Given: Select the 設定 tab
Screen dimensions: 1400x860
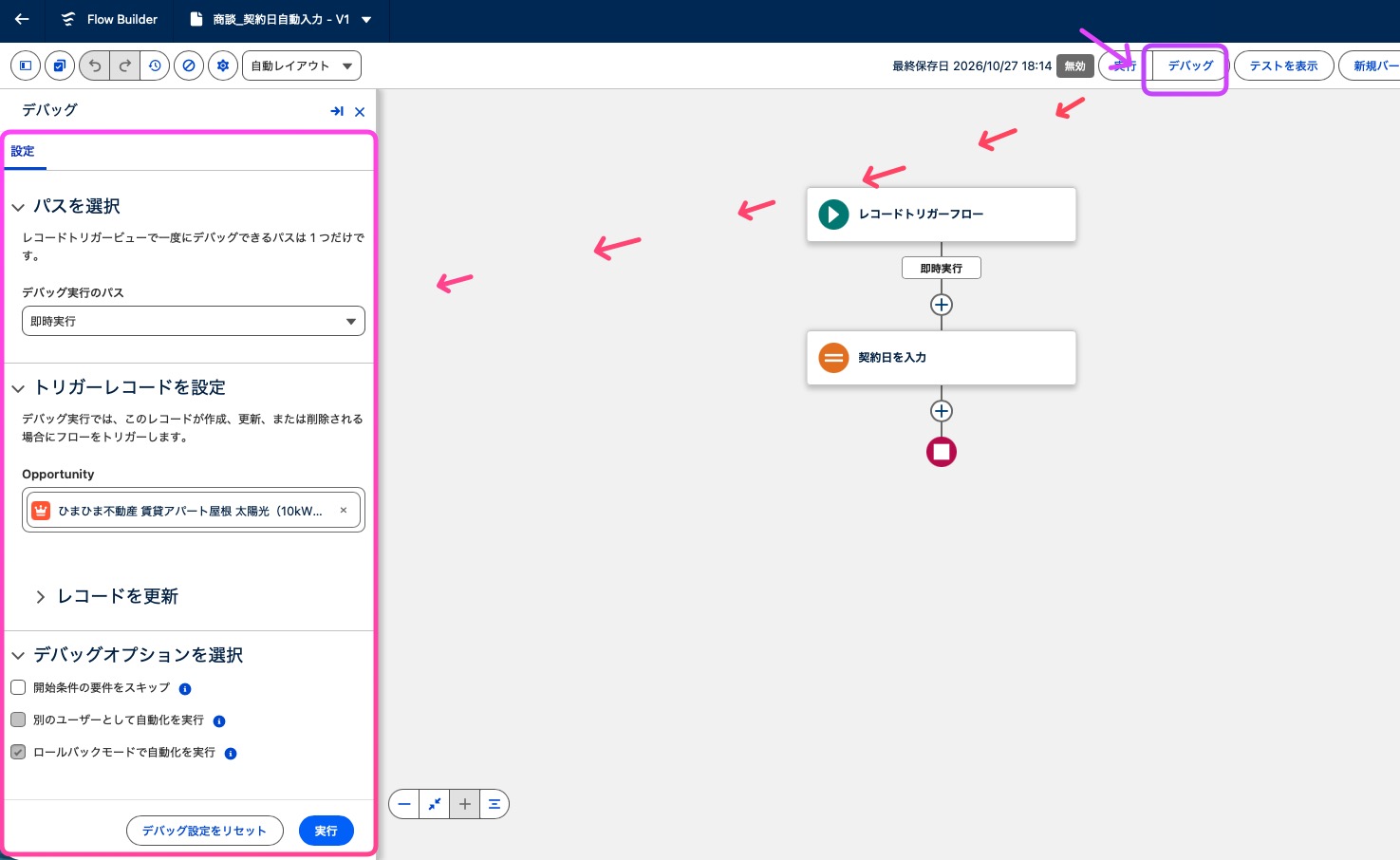Looking at the screenshot, I should click(x=23, y=151).
